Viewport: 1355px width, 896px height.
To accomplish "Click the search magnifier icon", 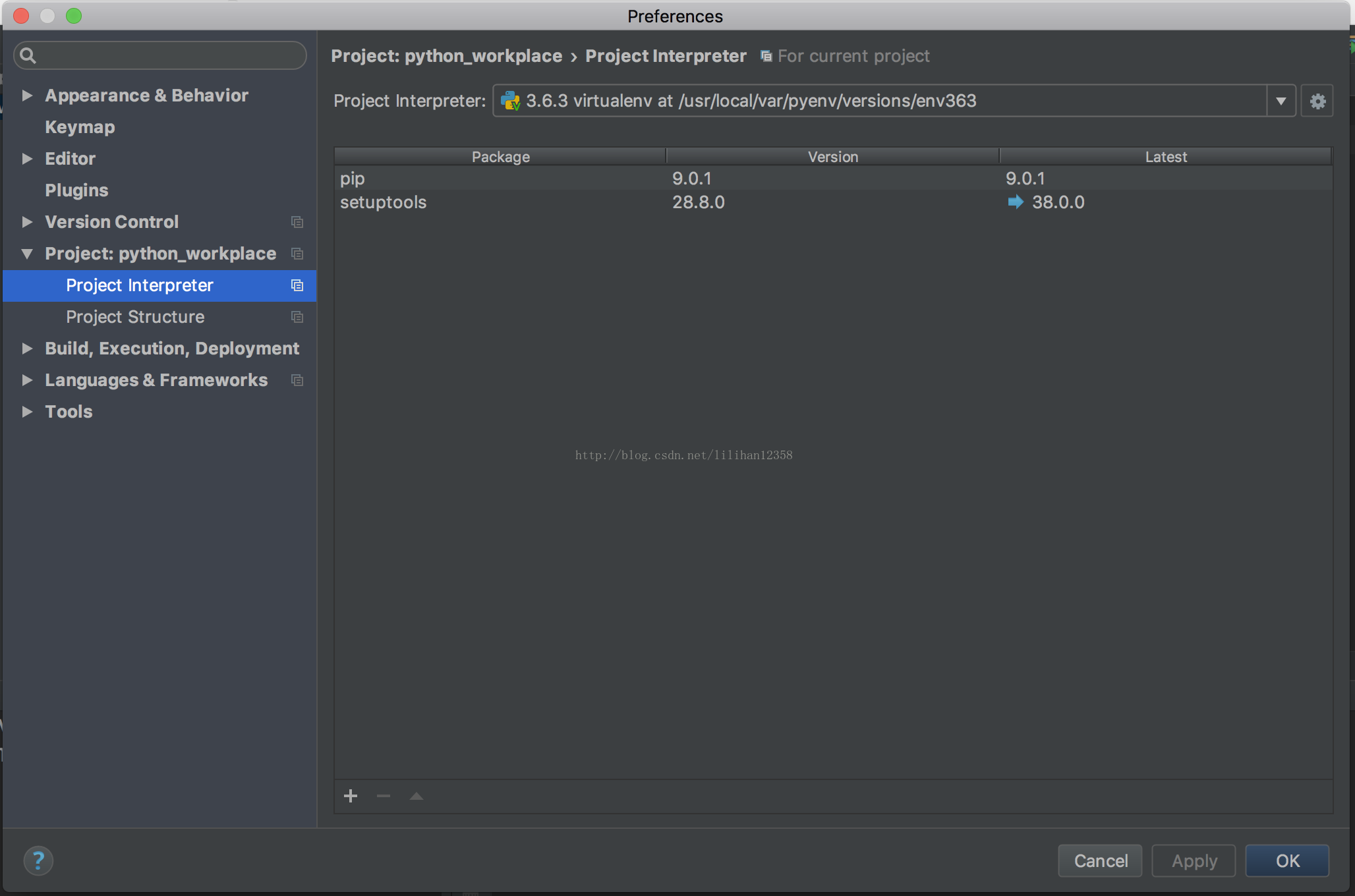I will coord(28,55).
